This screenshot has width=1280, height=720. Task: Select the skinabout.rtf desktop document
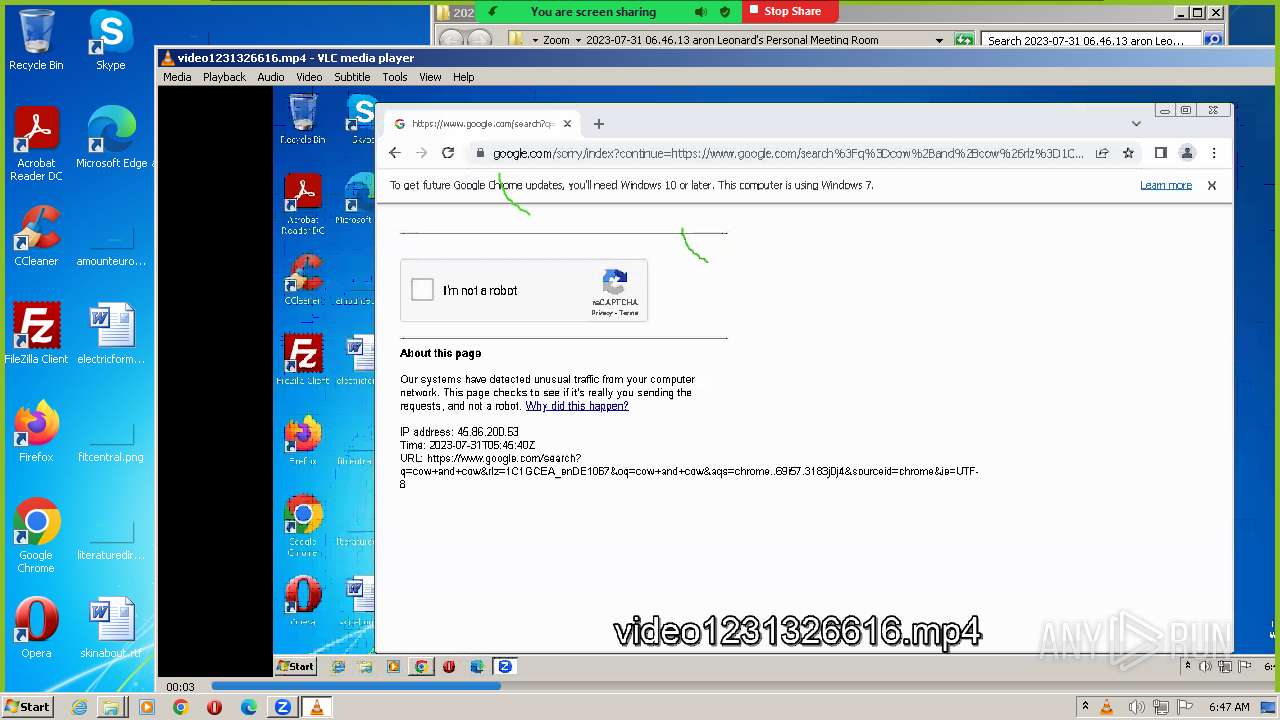[111, 628]
